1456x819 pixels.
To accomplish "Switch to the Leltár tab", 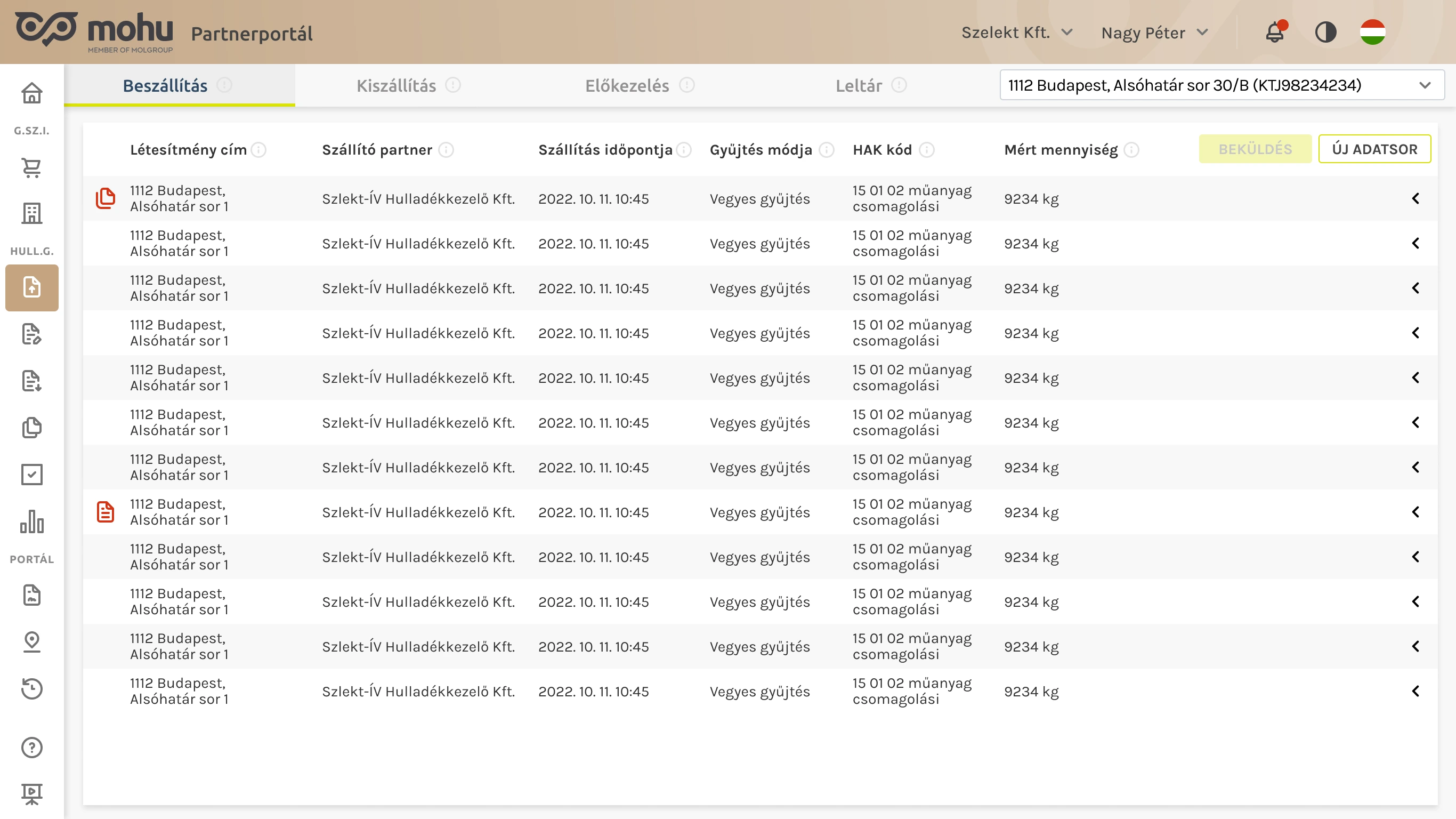I will pyautogui.click(x=858, y=85).
